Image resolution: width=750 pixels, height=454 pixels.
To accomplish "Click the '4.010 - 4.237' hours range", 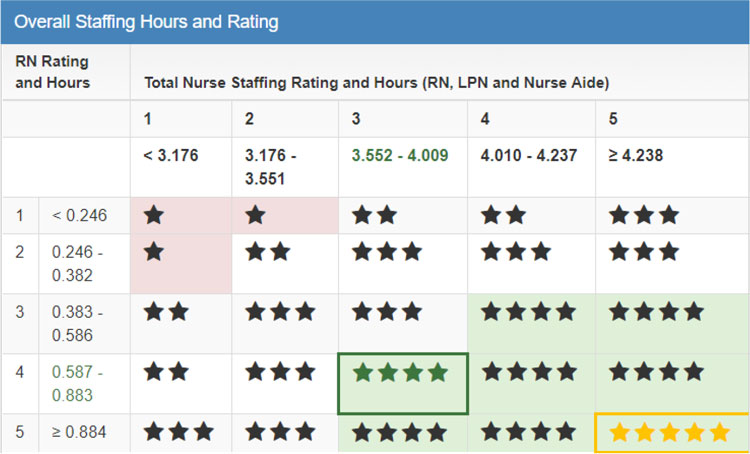I will (x=529, y=155).
